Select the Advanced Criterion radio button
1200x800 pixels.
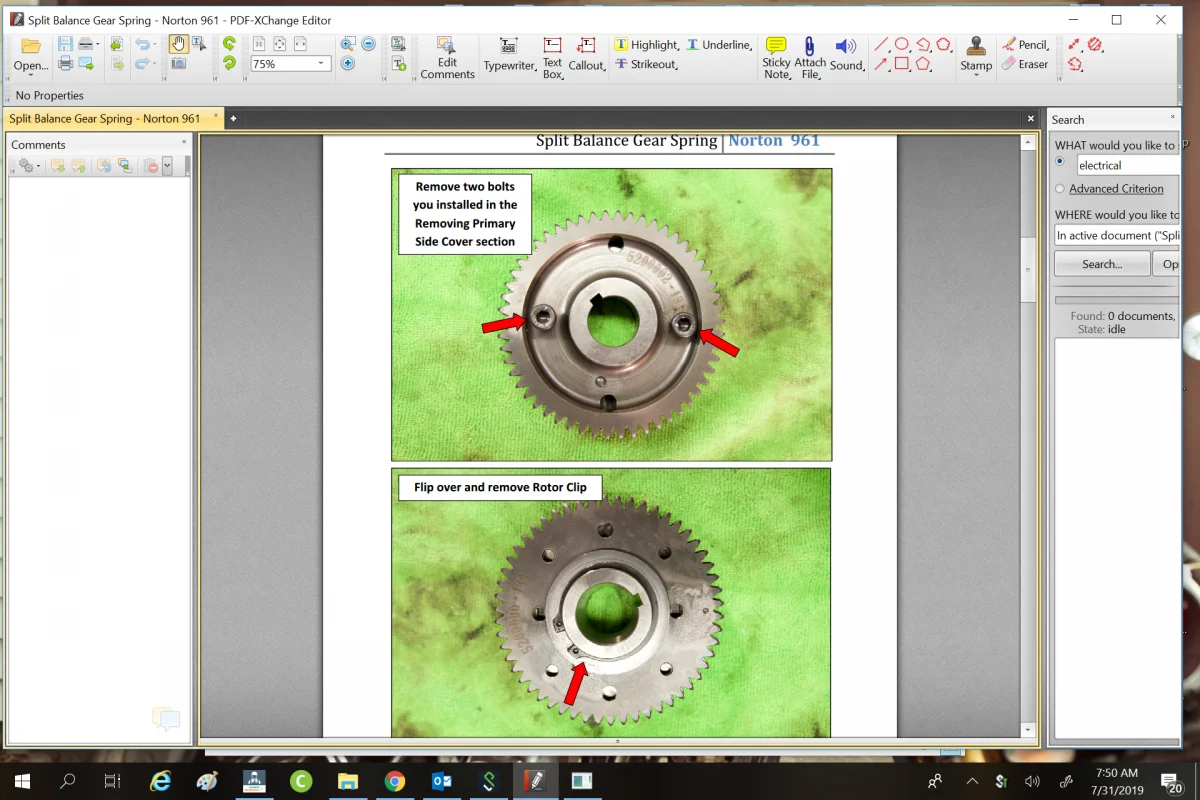(1060, 188)
